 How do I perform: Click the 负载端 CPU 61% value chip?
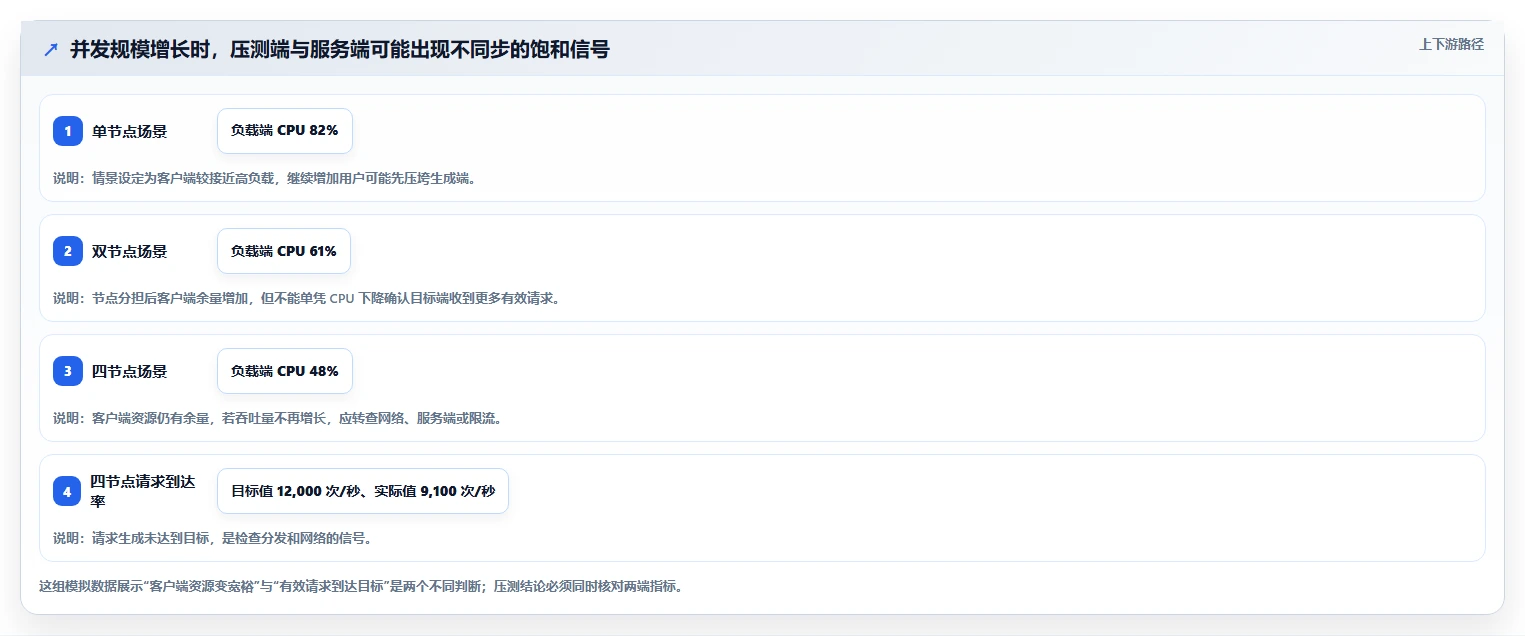(284, 251)
